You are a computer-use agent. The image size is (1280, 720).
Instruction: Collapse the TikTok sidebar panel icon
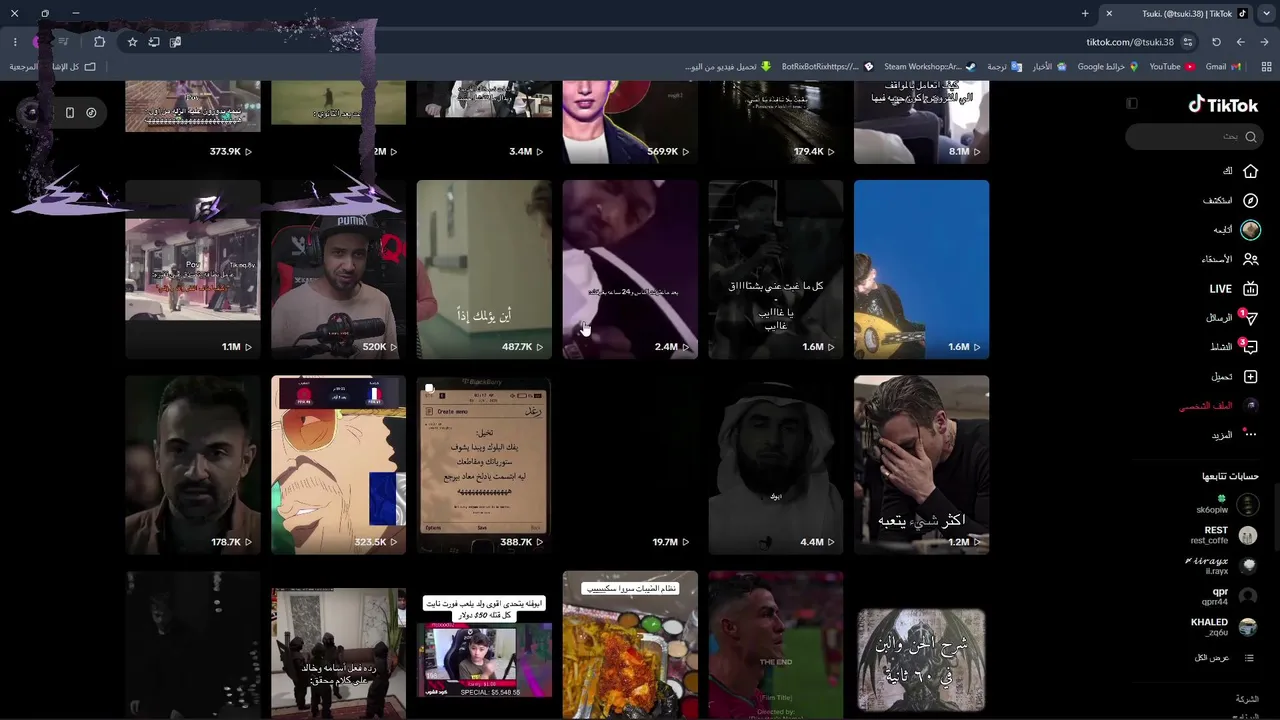[x=1132, y=103]
